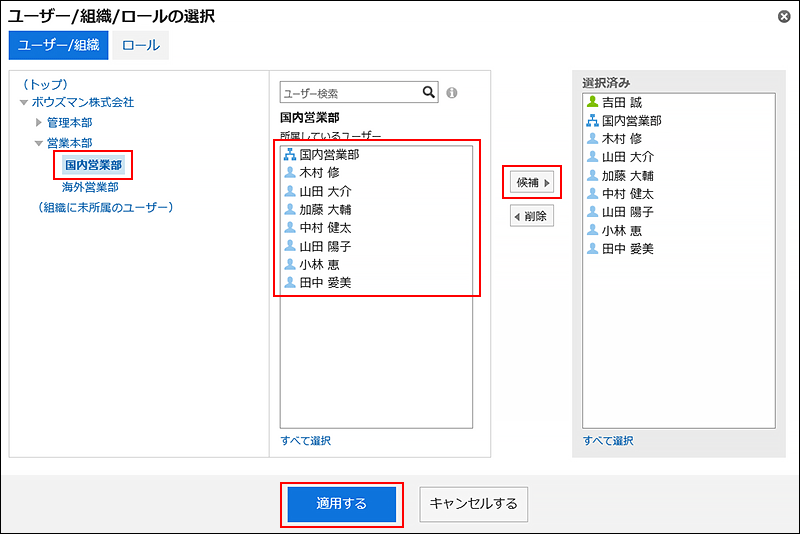Click the green user icon beside 吉田 誠
The height and width of the screenshot is (534, 800).
[x=592, y=101]
